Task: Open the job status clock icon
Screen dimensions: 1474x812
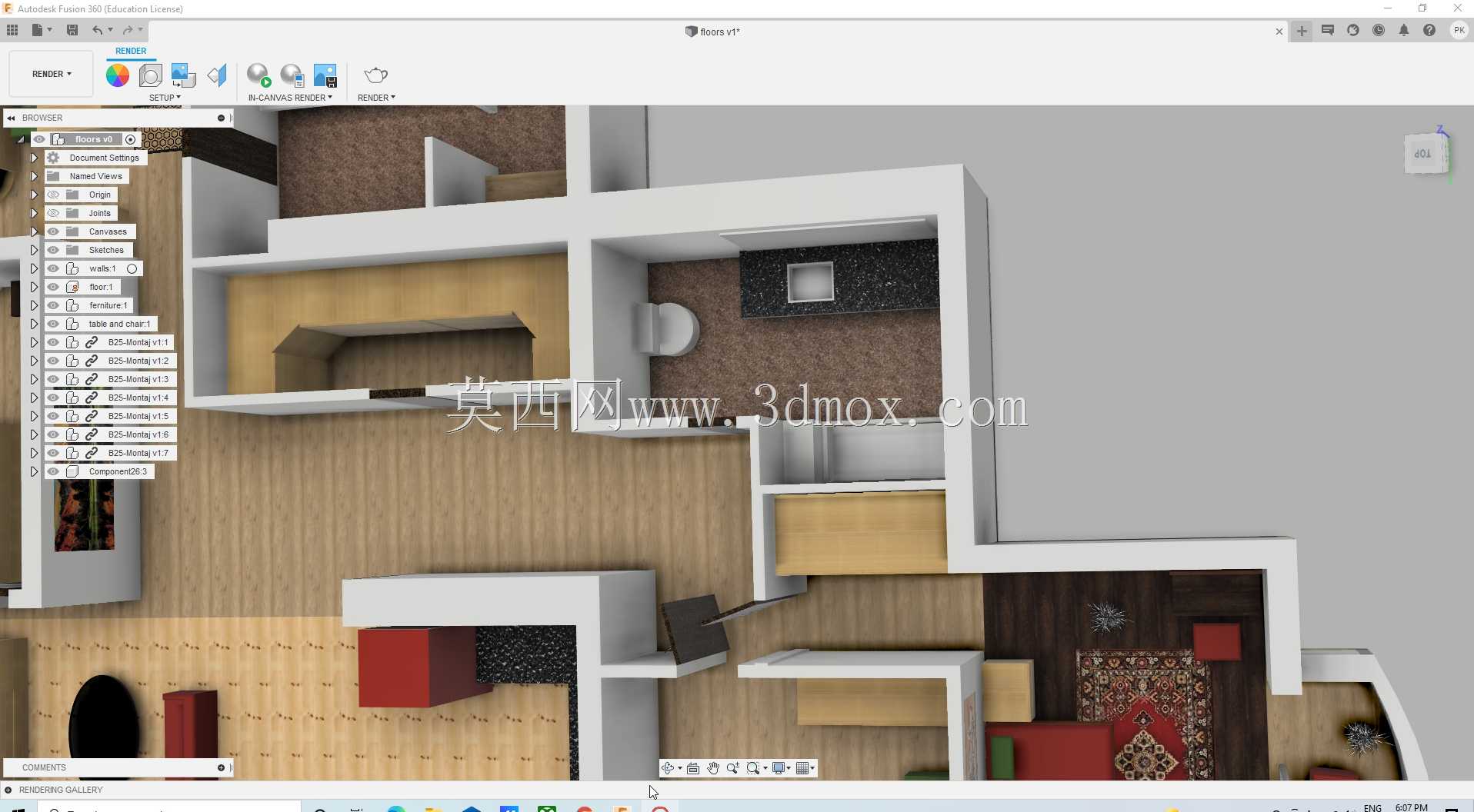Action: [x=1379, y=31]
